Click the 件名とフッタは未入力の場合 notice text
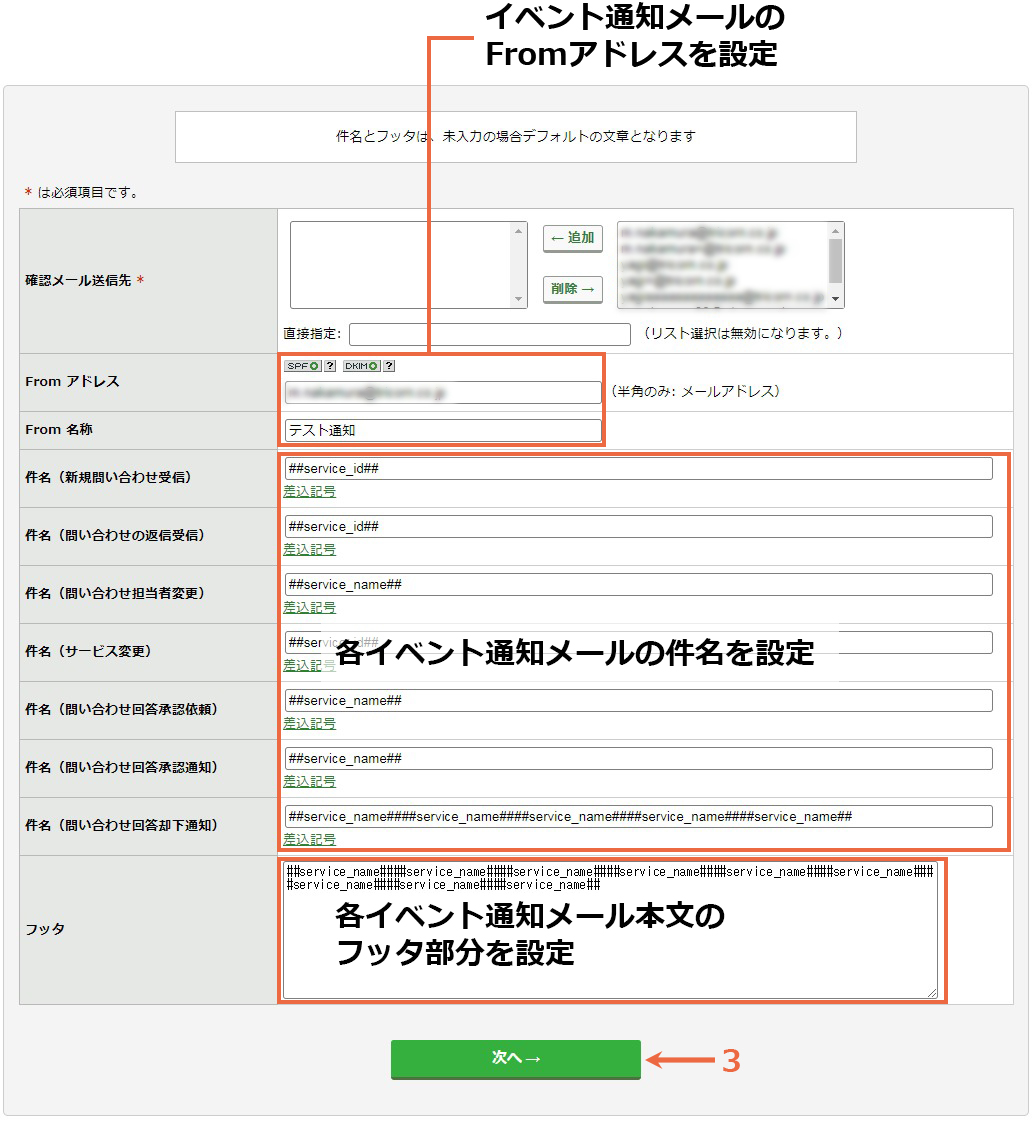 coord(515,137)
